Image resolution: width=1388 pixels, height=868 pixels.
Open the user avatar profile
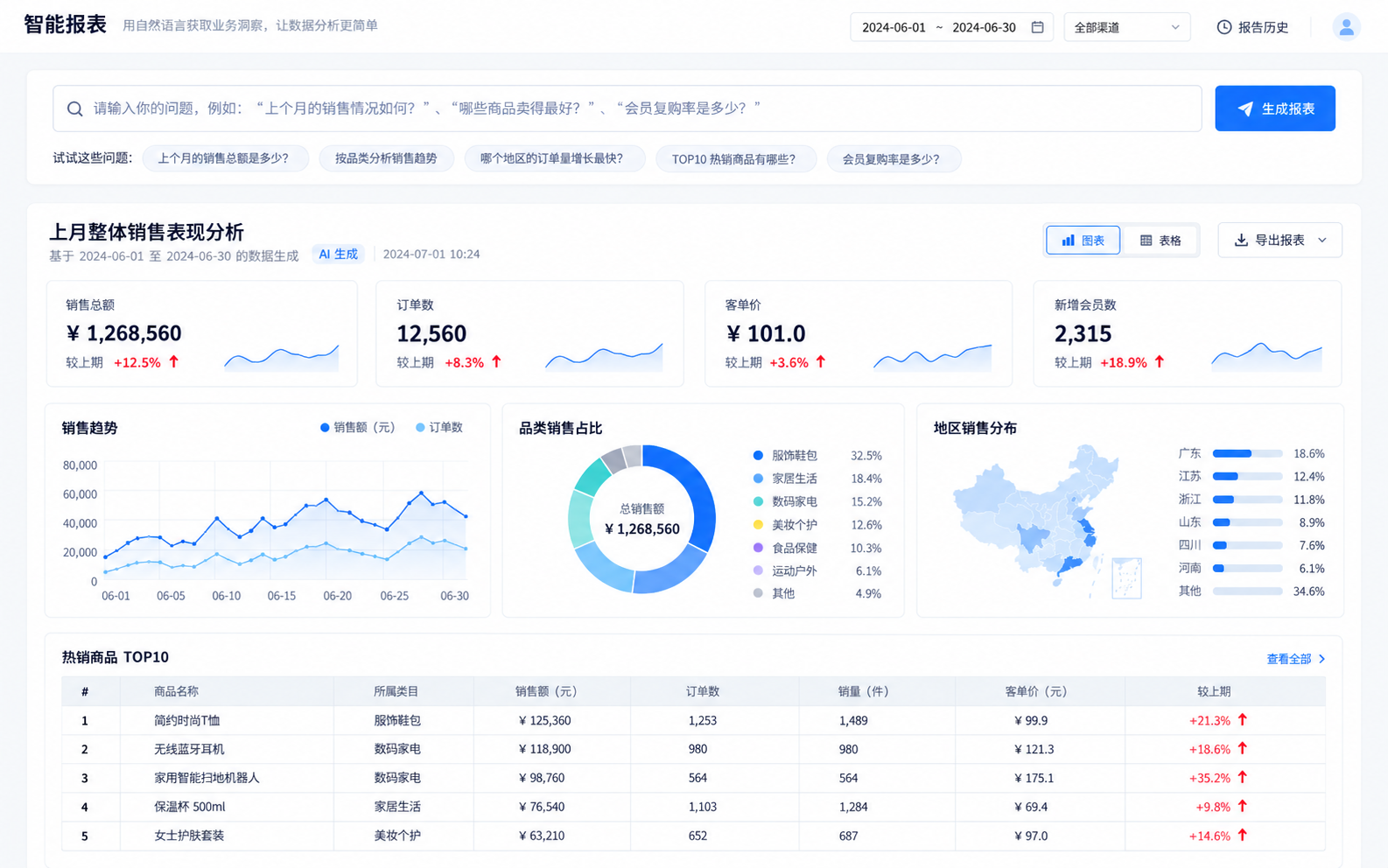coord(1346,27)
